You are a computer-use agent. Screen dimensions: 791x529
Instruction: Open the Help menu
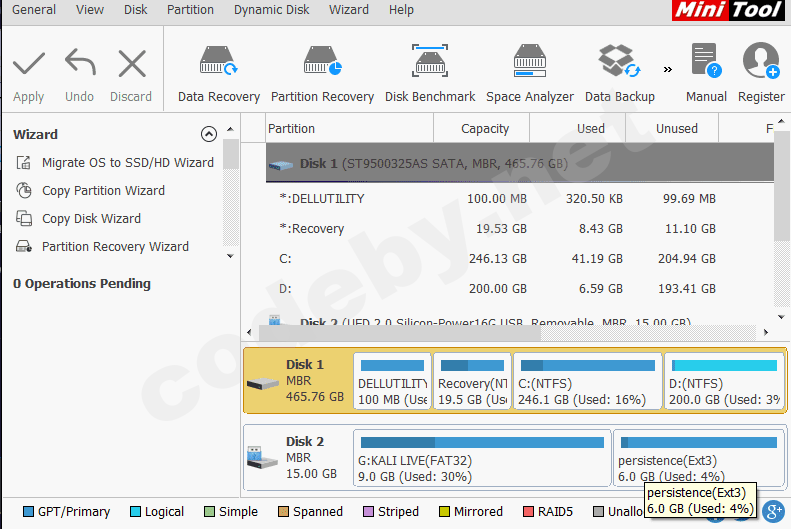pyautogui.click(x=401, y=10)
